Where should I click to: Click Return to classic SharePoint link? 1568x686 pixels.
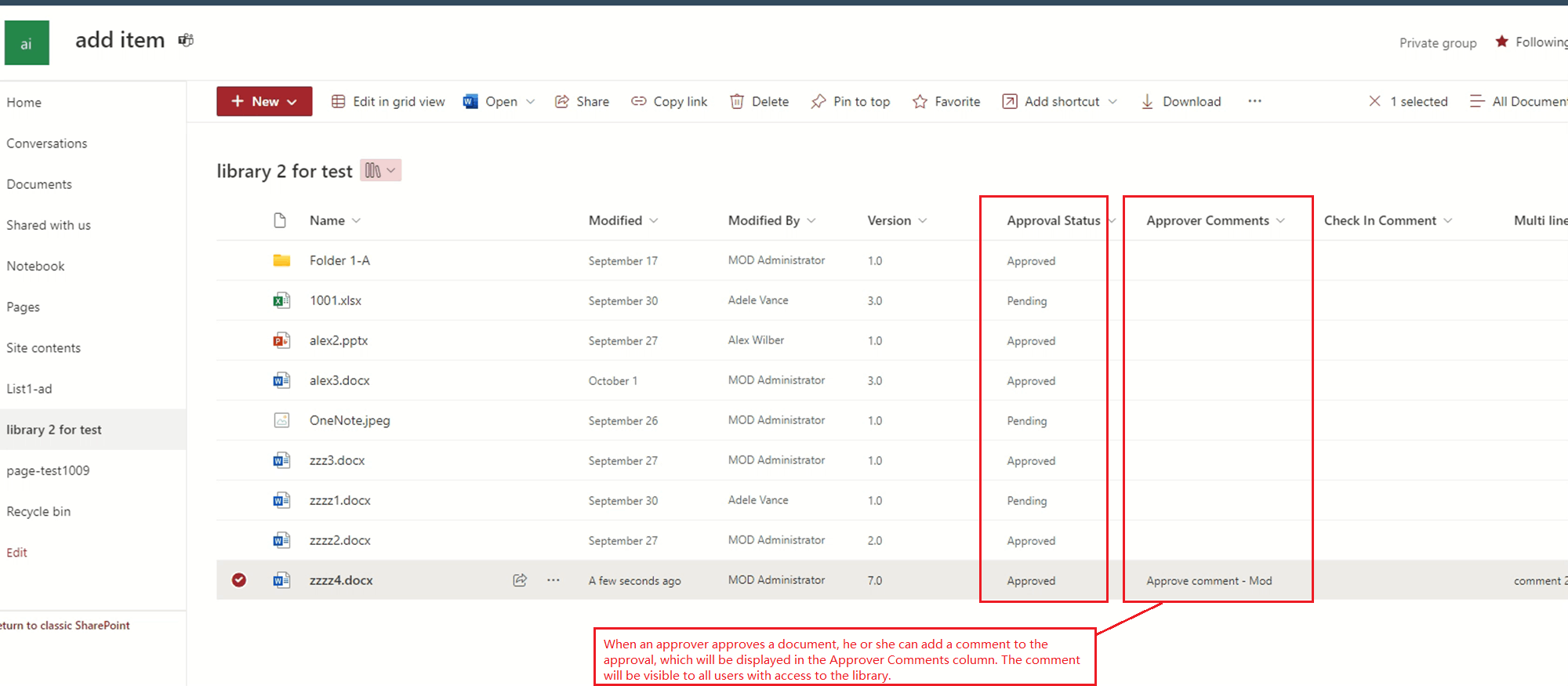[x=65, y=625]
